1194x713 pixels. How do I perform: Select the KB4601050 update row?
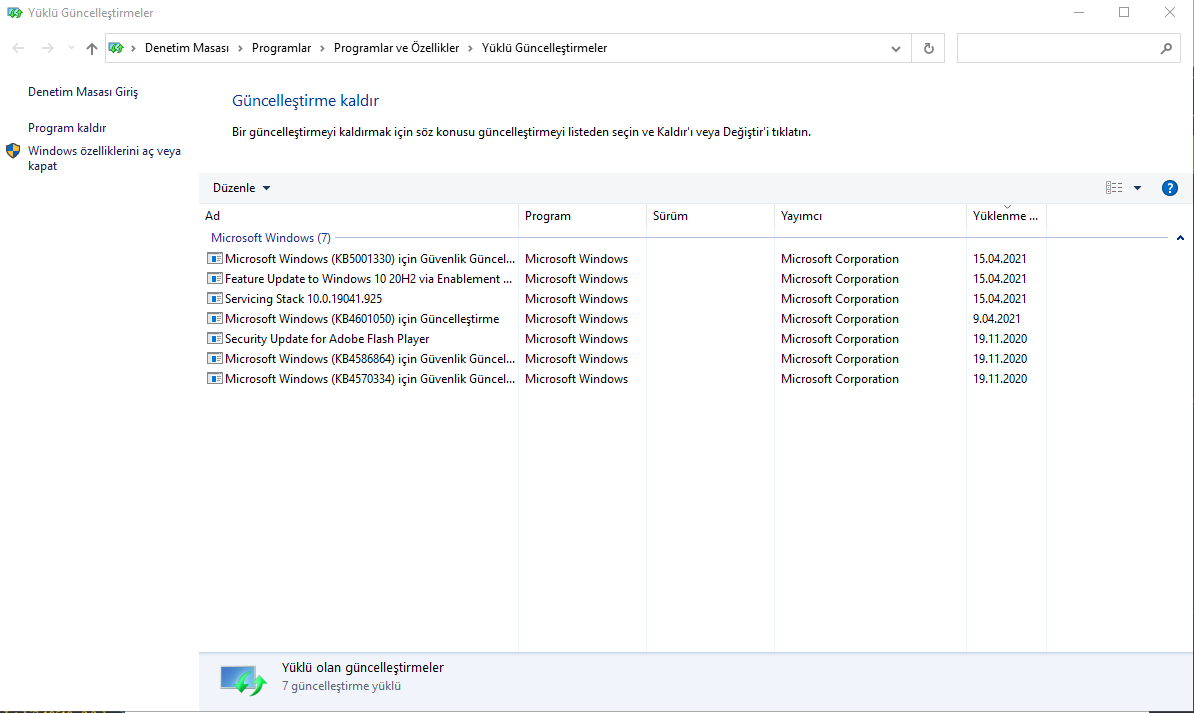pyautogui.click(x=622, y=318)
